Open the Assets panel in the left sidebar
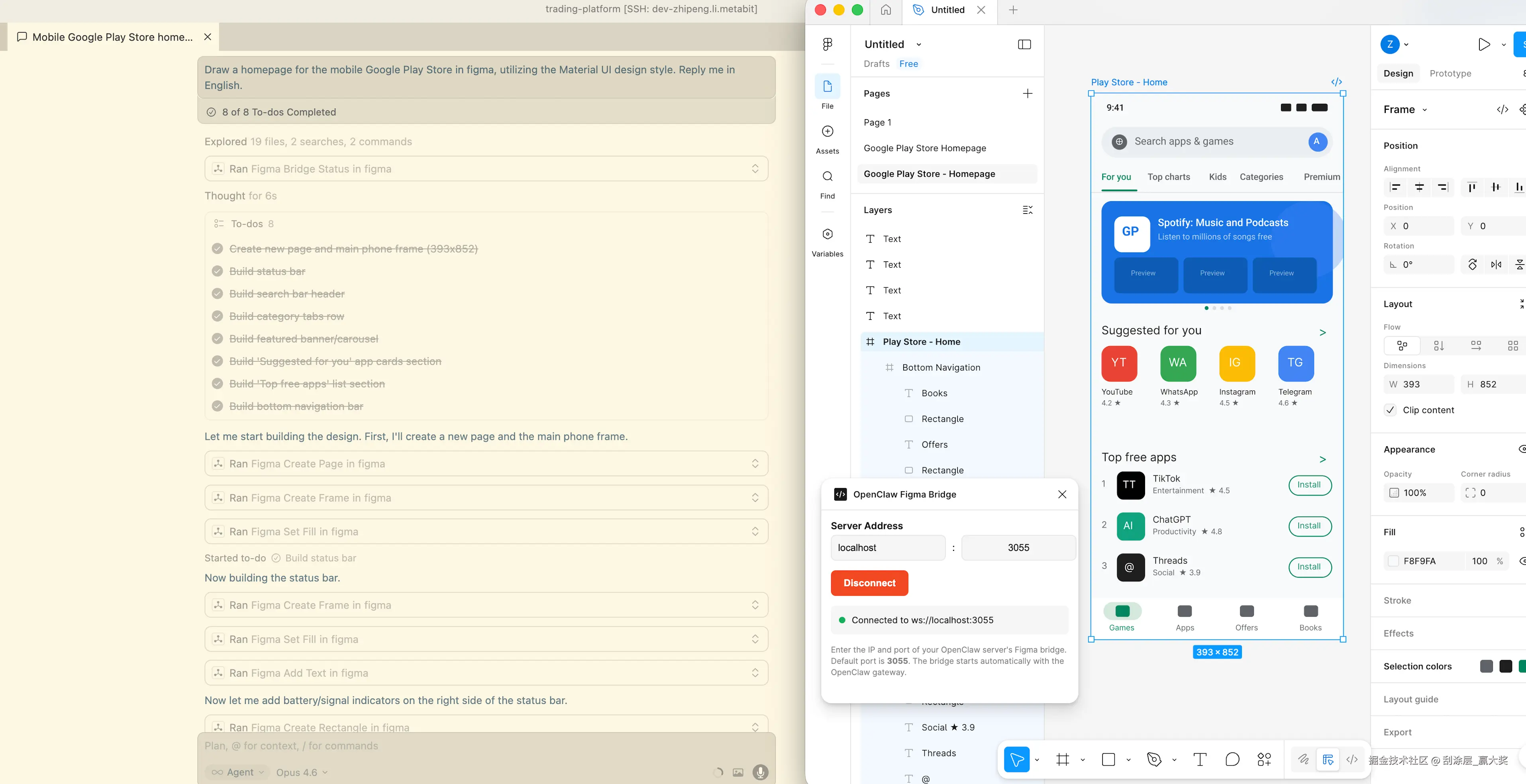This screenshot has height=784, width=1526. click(x=827, y=131)
